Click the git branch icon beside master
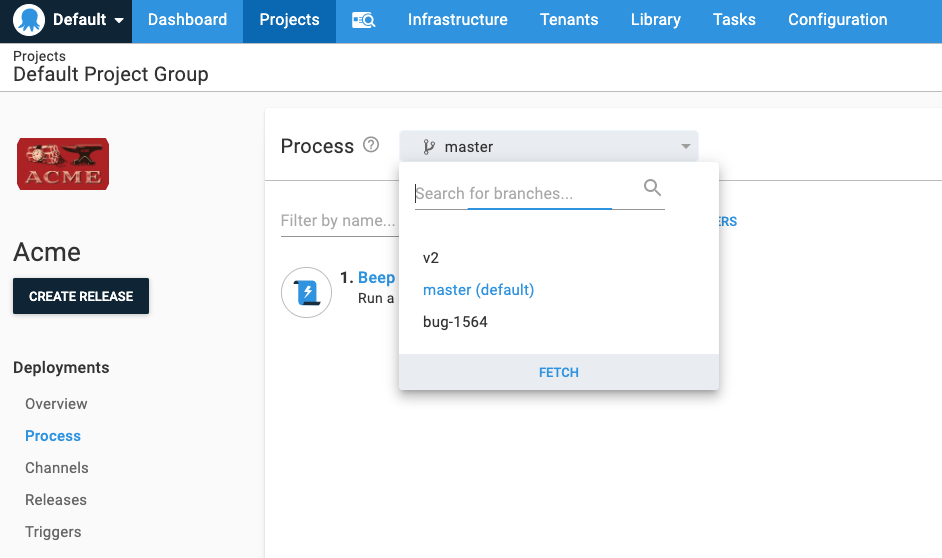The height and width of the screenshot is (558, 942). (429, 147)
